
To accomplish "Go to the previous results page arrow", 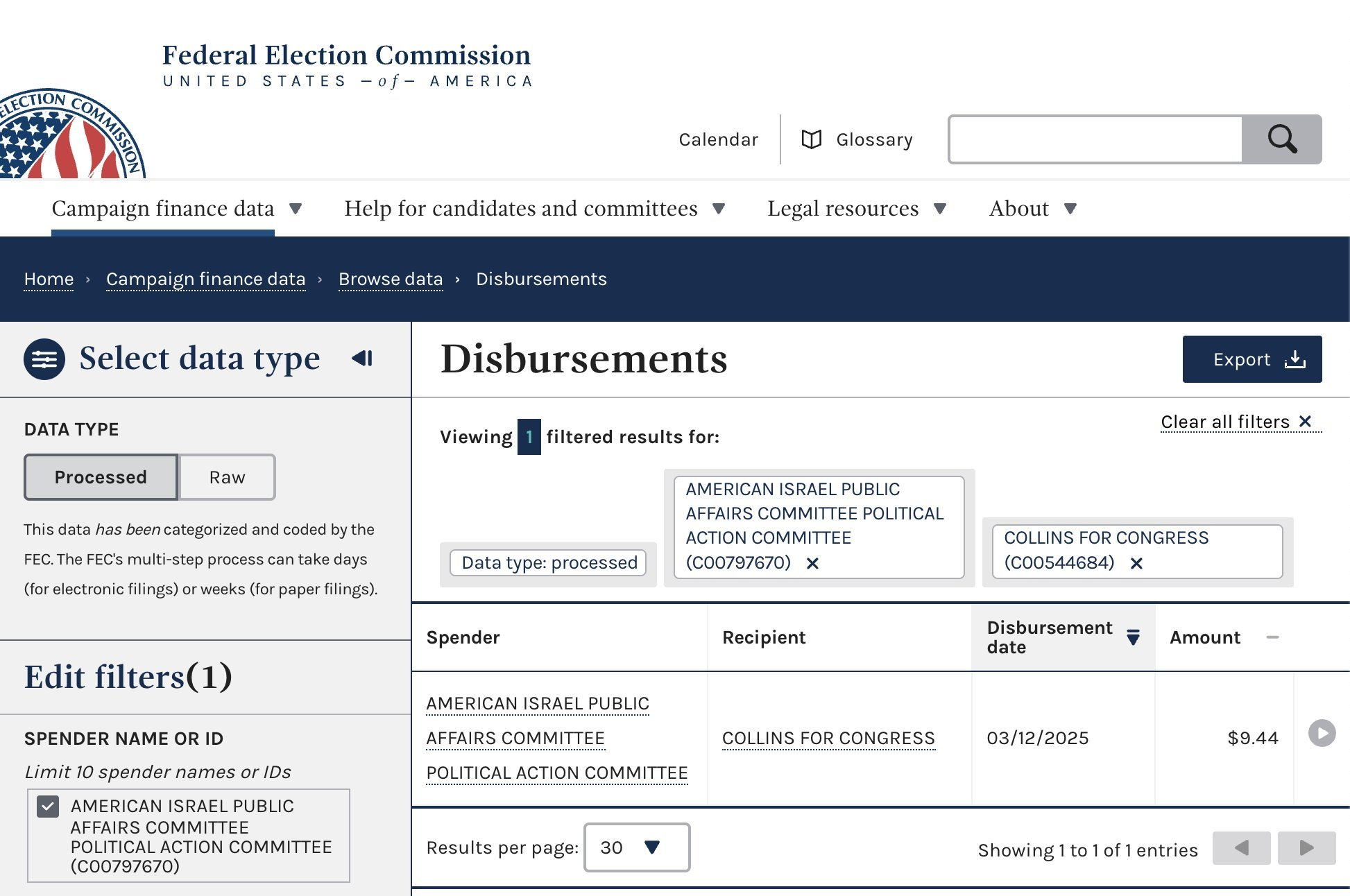I will point(1241,847).
